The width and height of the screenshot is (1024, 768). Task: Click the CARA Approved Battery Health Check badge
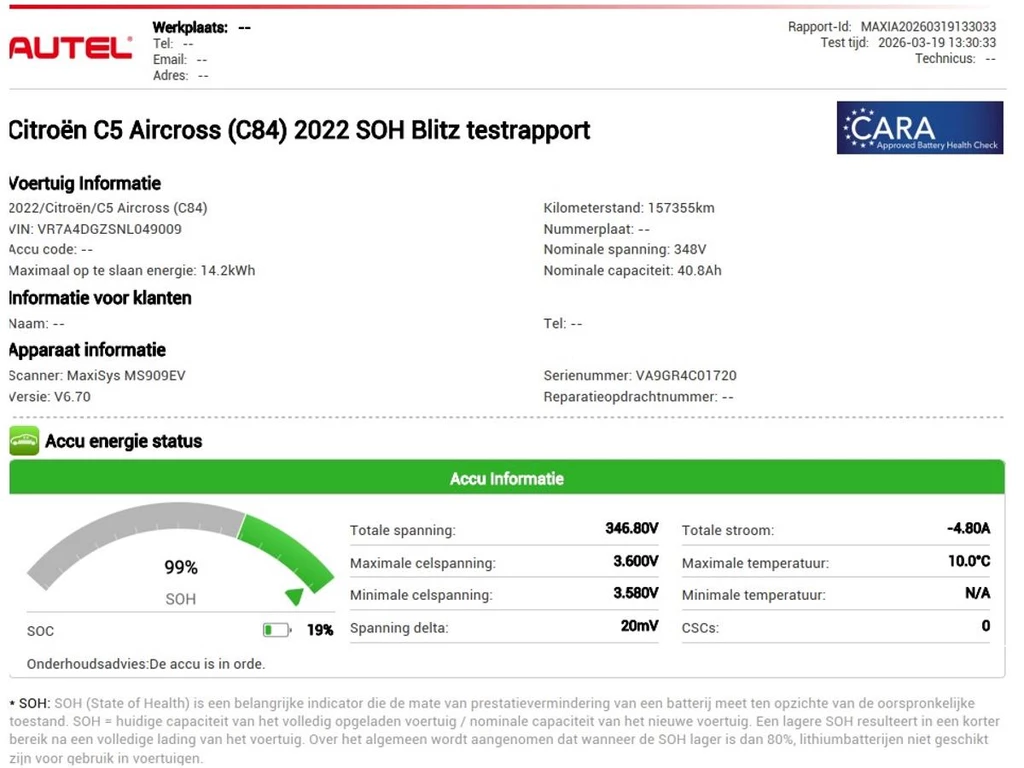click(x=919, y=128)
